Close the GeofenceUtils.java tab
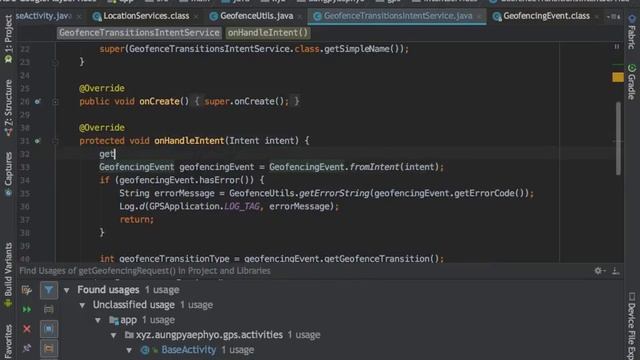The height and width of the screenshot is (360, 640). click(300, 17)
